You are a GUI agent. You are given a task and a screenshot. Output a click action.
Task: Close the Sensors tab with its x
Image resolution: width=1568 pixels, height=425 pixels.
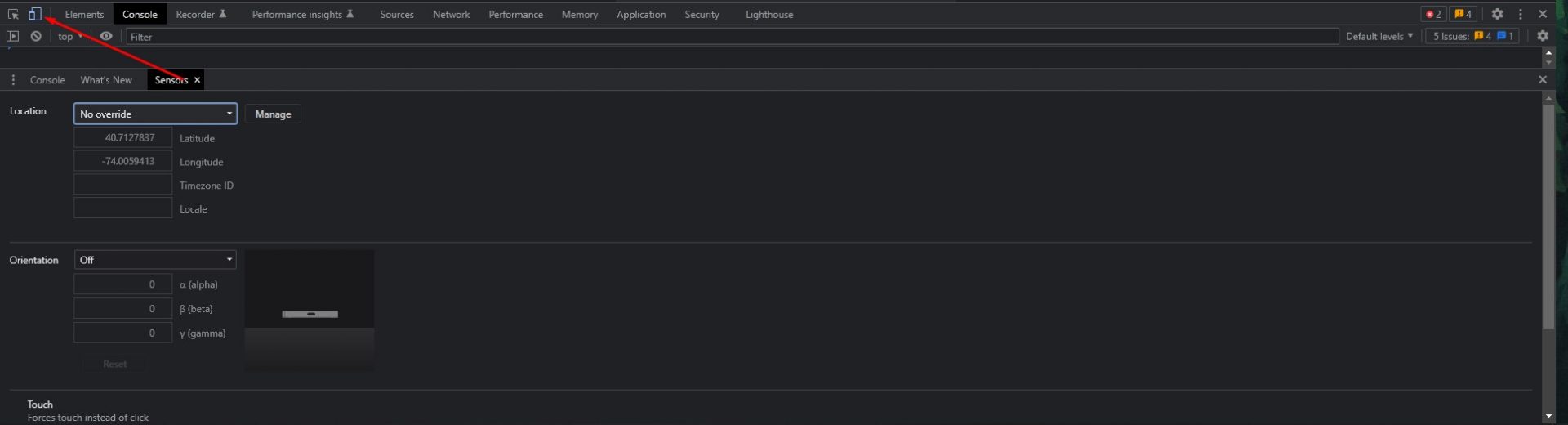[x=197, y=80]
